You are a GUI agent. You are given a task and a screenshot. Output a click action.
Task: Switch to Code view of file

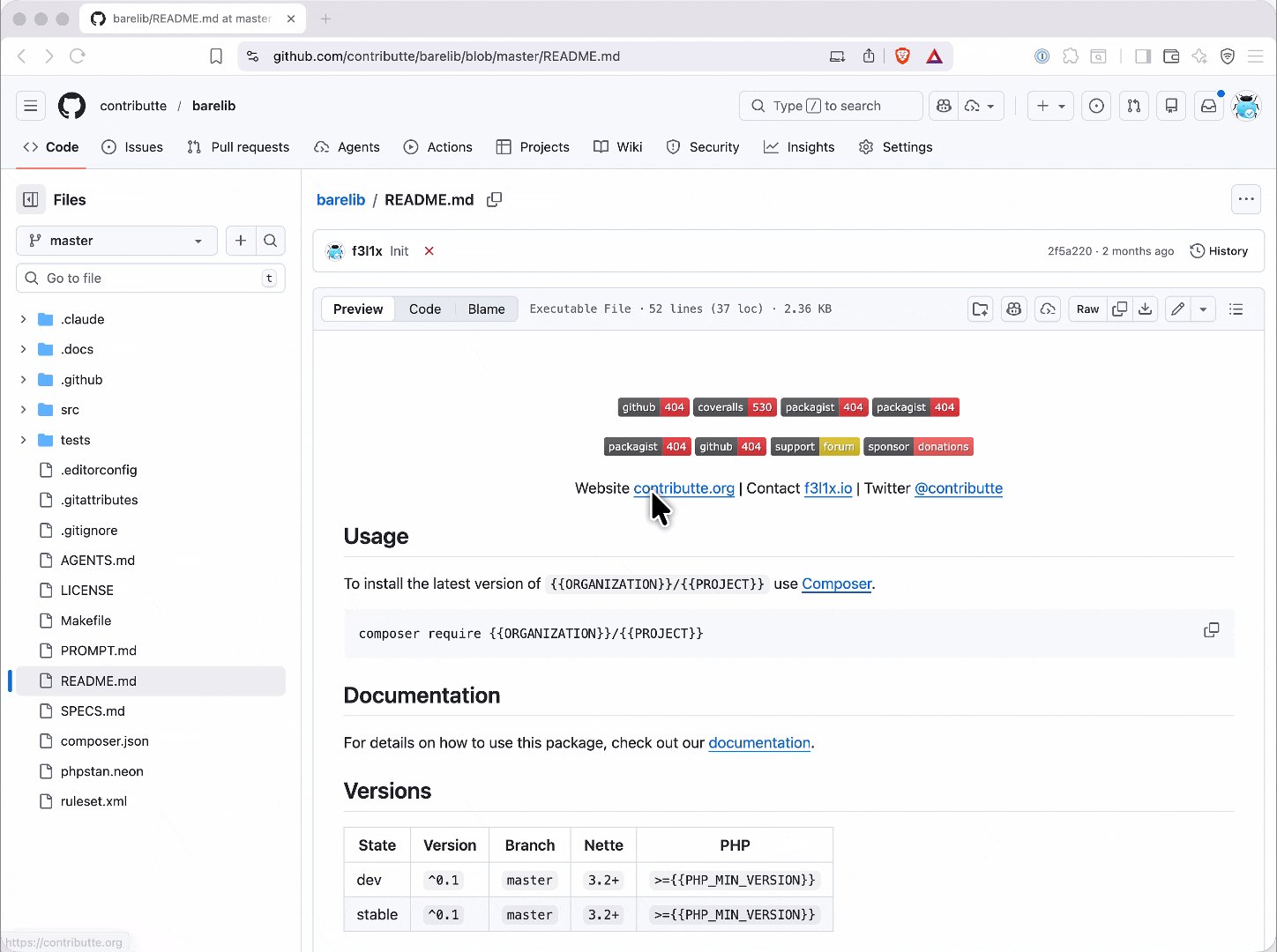coord(424,309)
